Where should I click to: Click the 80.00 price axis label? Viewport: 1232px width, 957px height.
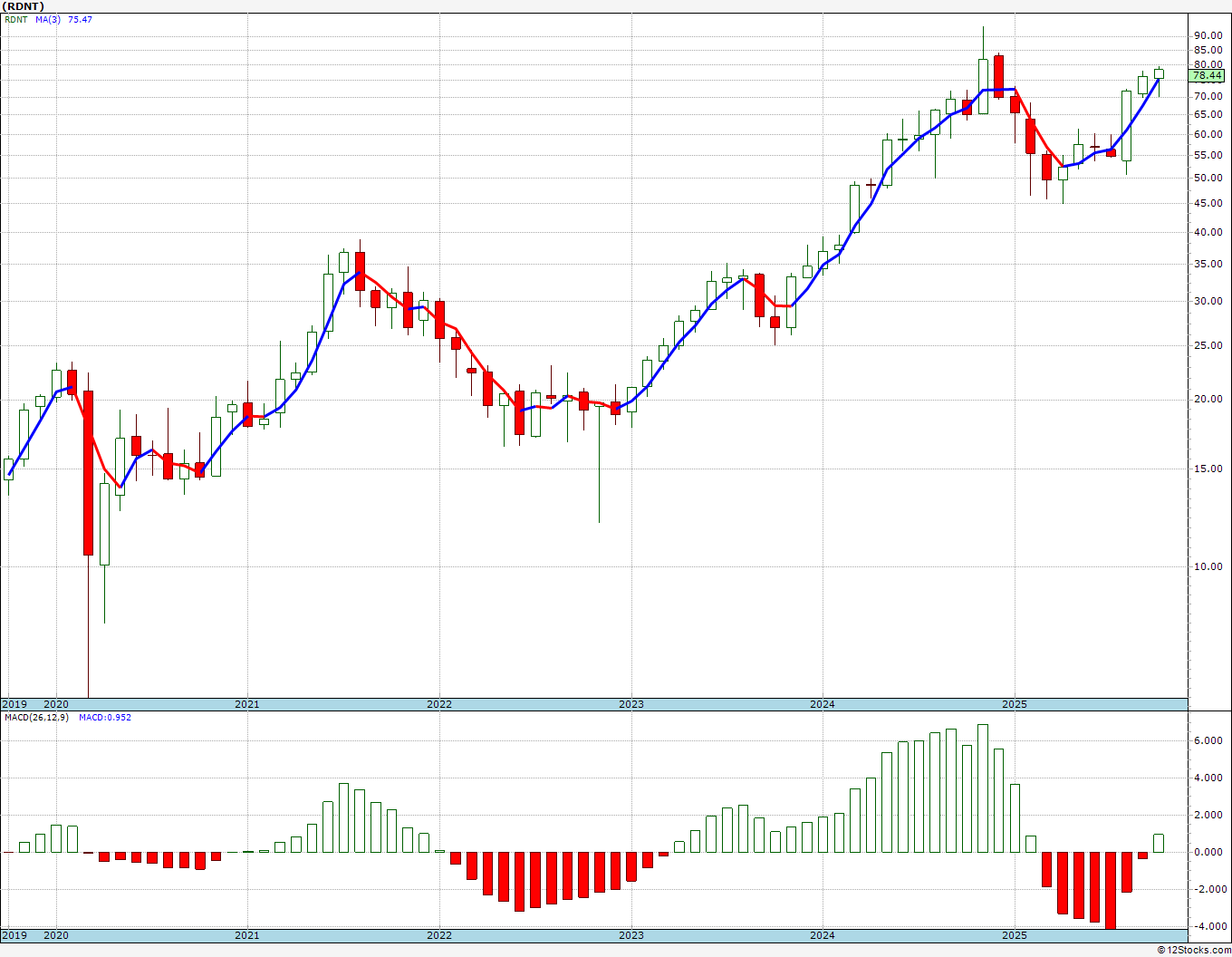[1208, 65]
